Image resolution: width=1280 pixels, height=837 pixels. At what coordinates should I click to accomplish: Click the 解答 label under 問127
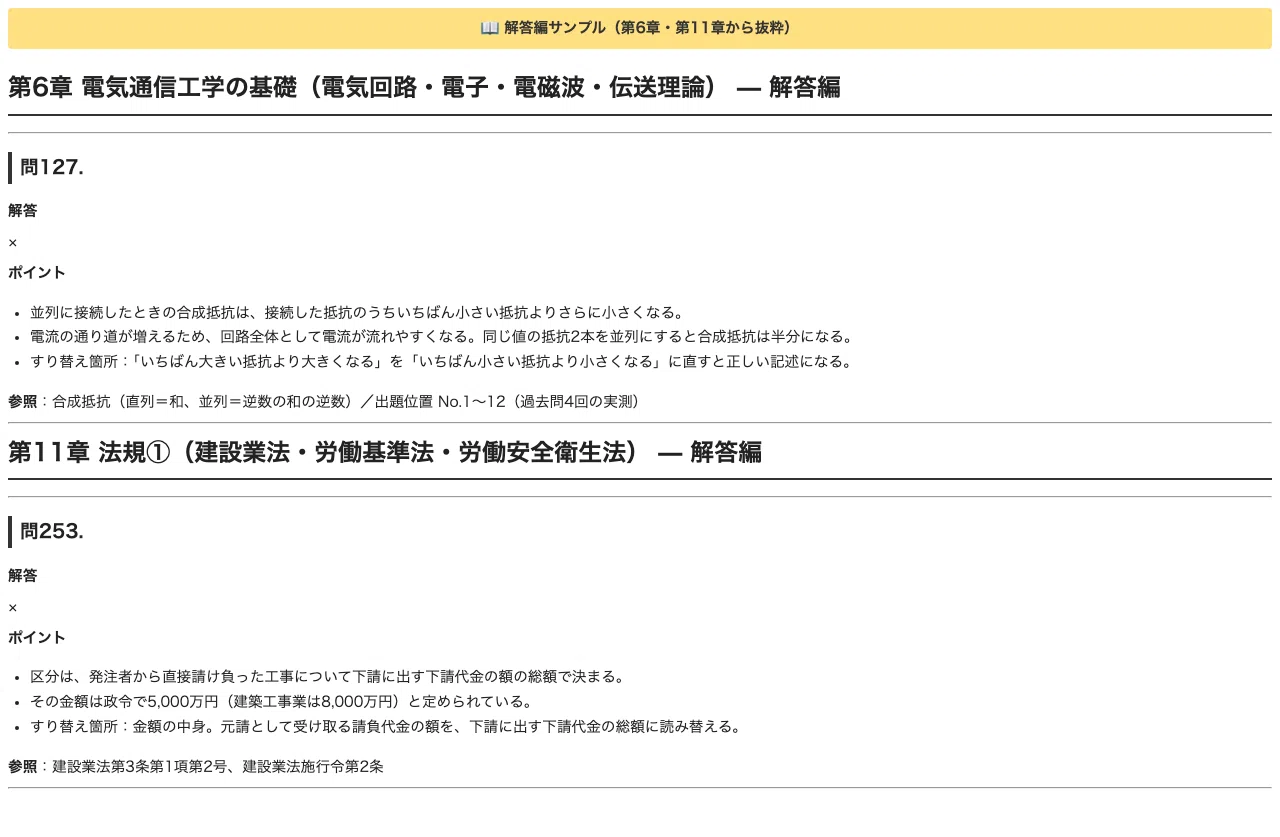coord(23,211)
